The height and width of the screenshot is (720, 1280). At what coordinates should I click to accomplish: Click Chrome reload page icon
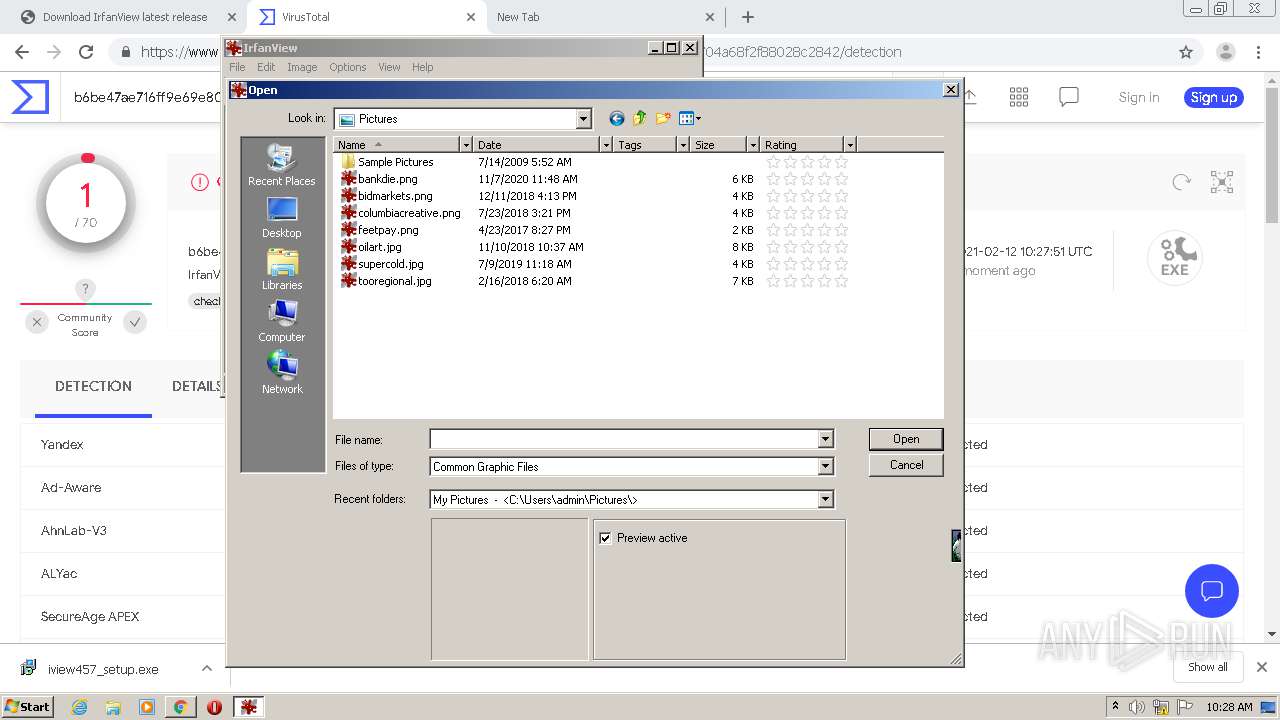[x=86, y=52]
